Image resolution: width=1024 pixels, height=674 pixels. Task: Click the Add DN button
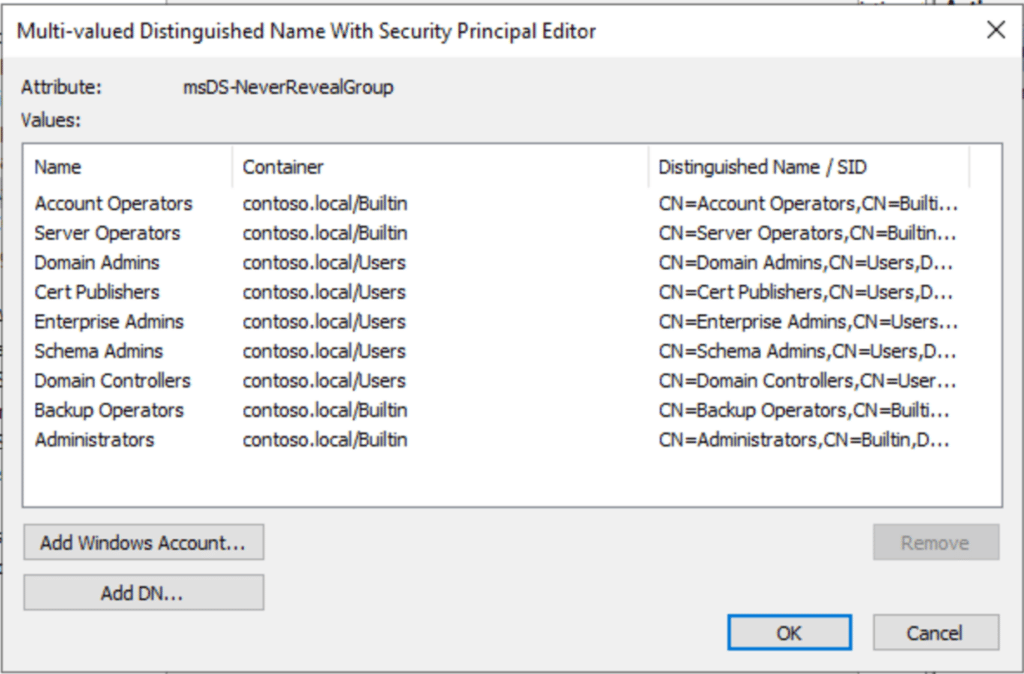(142, 591)
